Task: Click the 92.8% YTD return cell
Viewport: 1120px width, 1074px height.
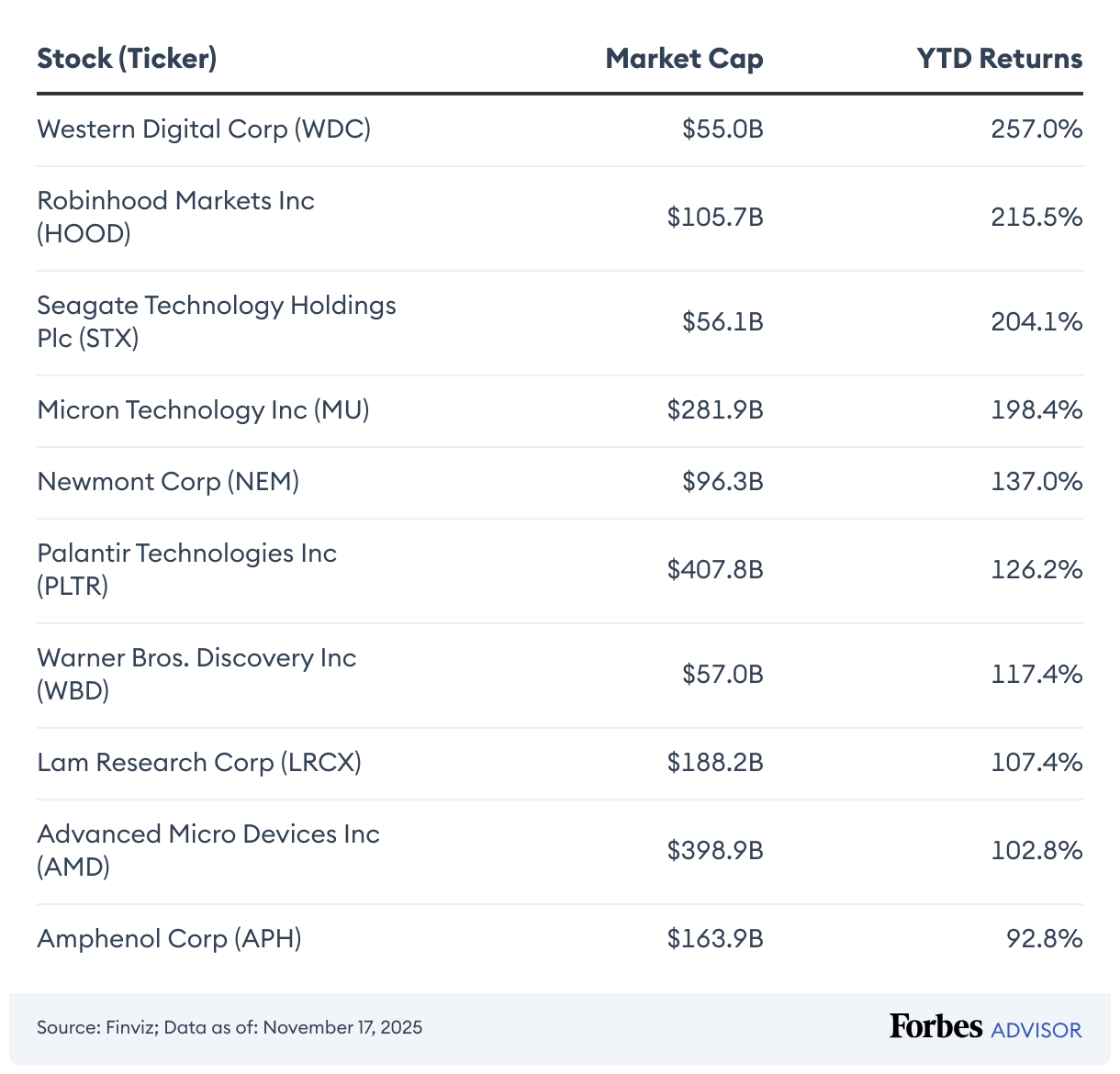Action: (x=1045, y=939)
